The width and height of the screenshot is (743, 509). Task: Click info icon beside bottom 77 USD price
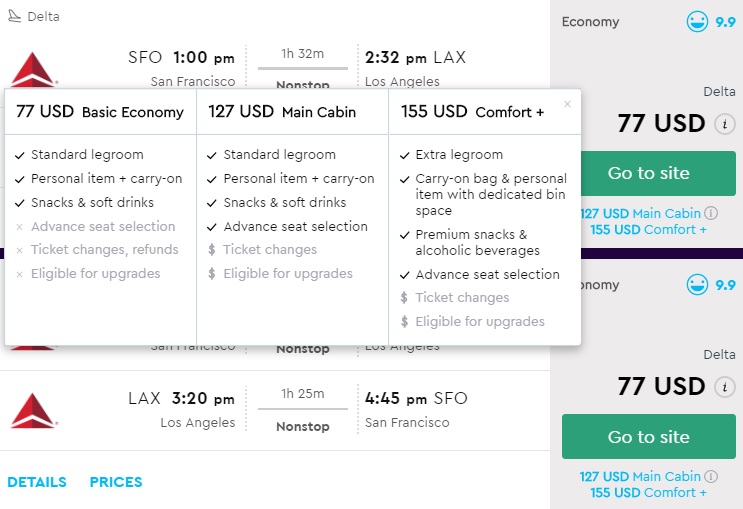point(725,388)
